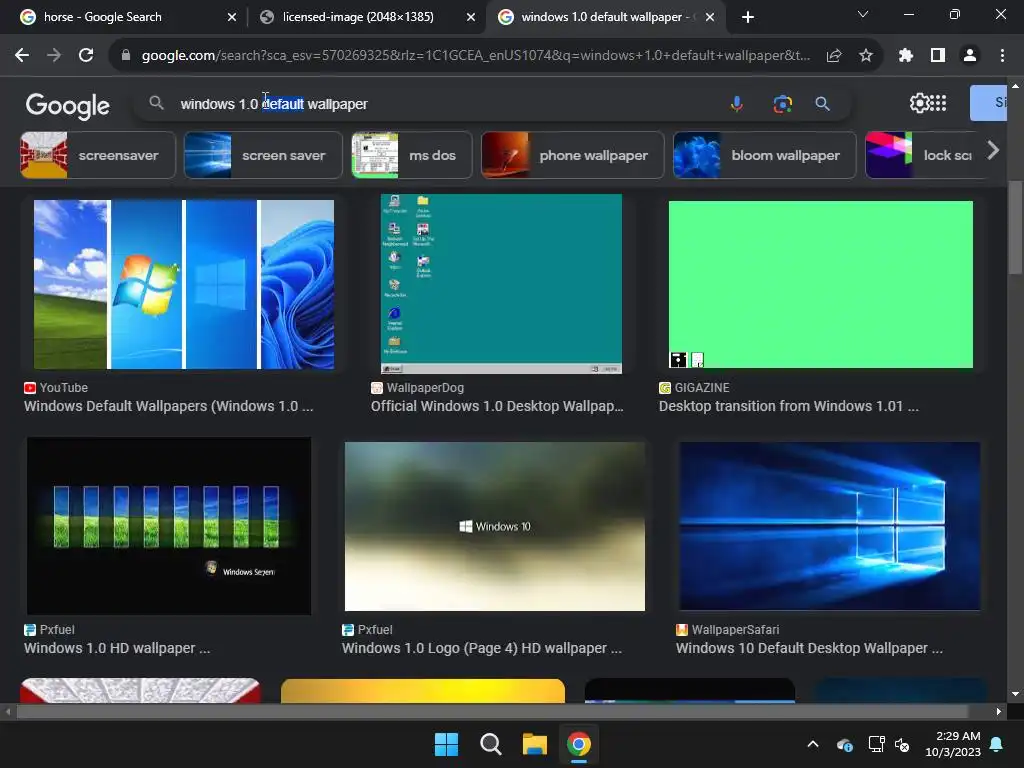1024x768 pixels.
Task: Close the windows 1.0 default wallpaper tab
Action: tap(710, 17)
